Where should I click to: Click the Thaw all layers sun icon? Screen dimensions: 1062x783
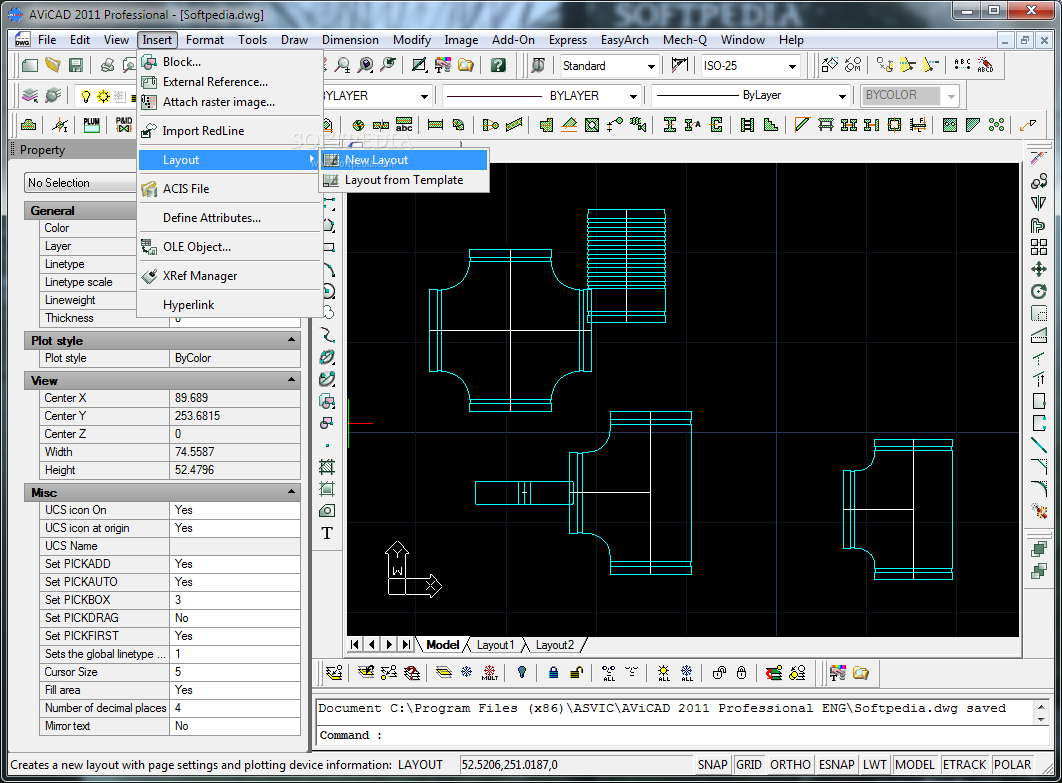coord(664,673)
